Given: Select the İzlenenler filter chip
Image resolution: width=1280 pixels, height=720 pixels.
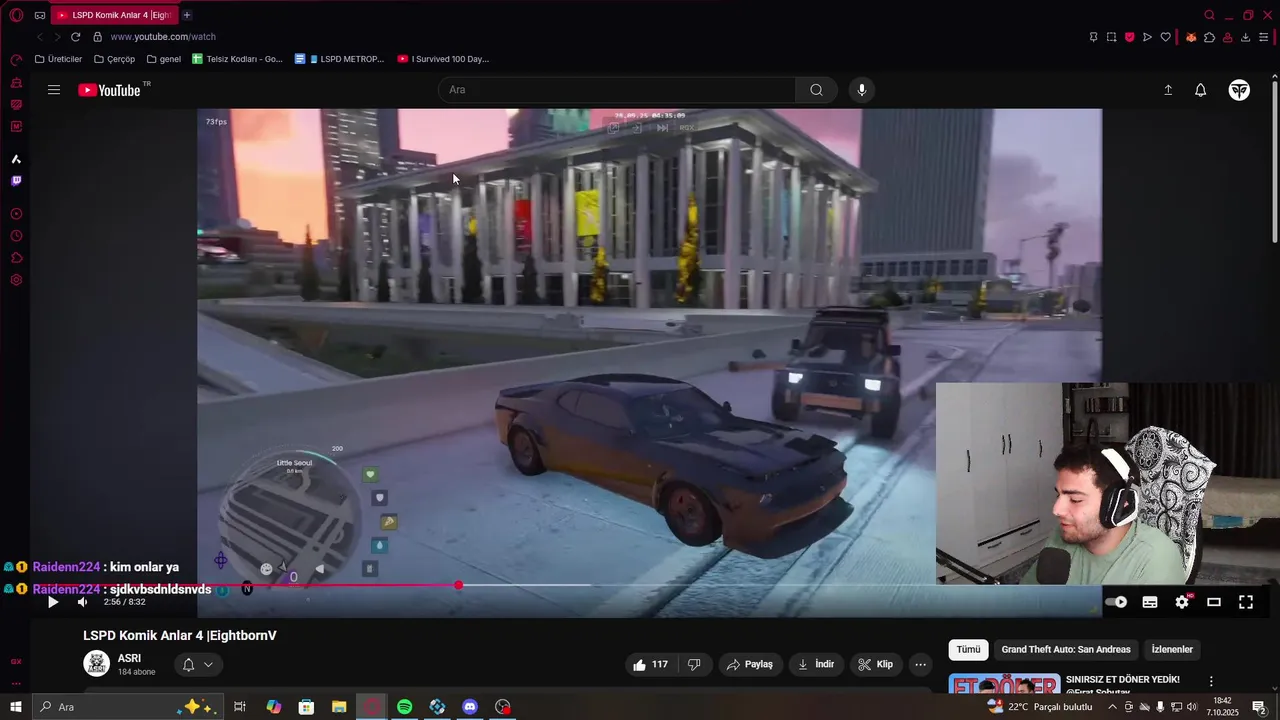Looking at the screenshot, I should [1172, 649].
